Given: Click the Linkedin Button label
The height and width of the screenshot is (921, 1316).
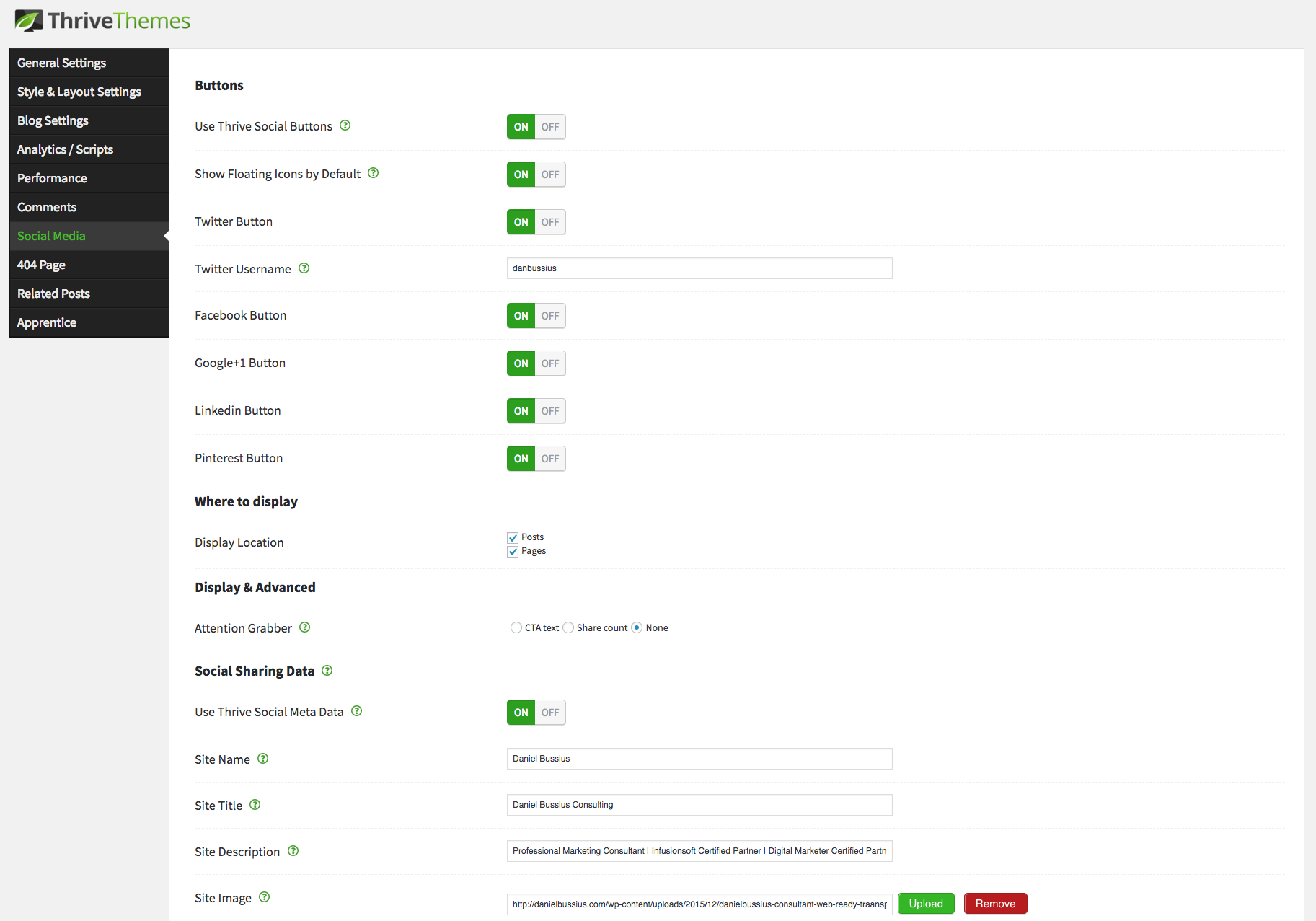Looking at the screenshot, I should tap(238, 410).
